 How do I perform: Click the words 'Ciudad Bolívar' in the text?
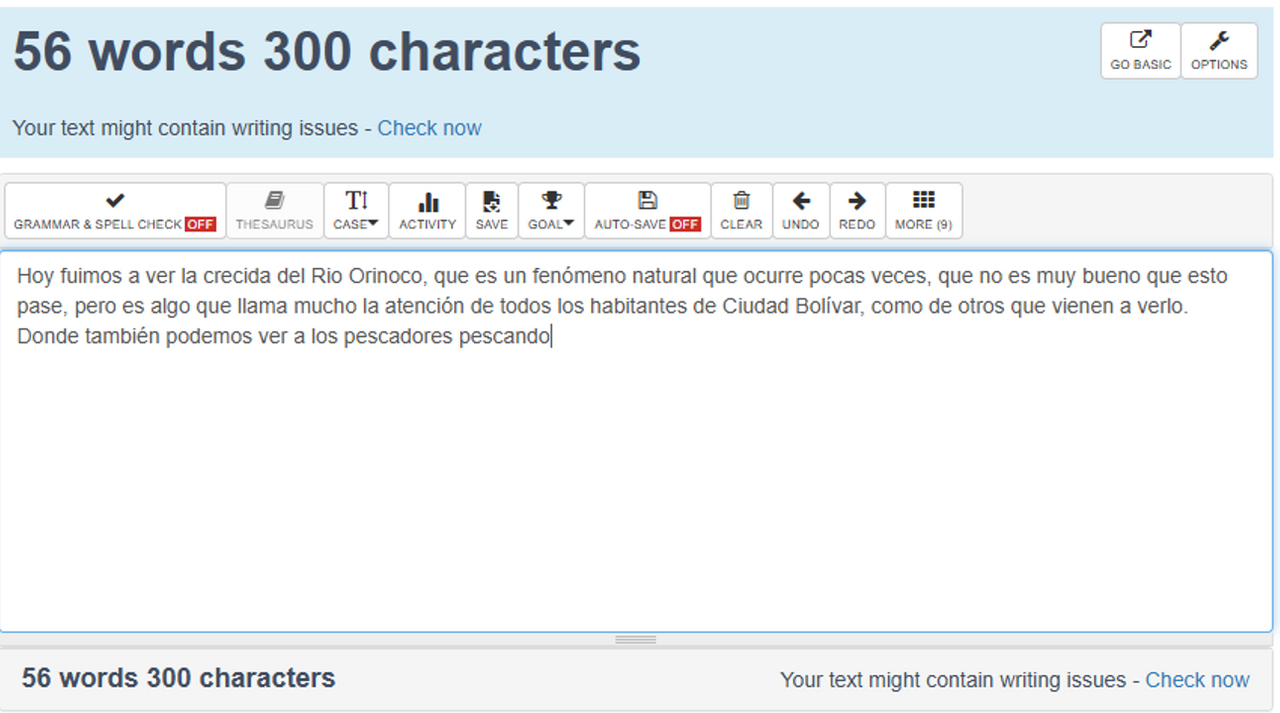[793, 306]
